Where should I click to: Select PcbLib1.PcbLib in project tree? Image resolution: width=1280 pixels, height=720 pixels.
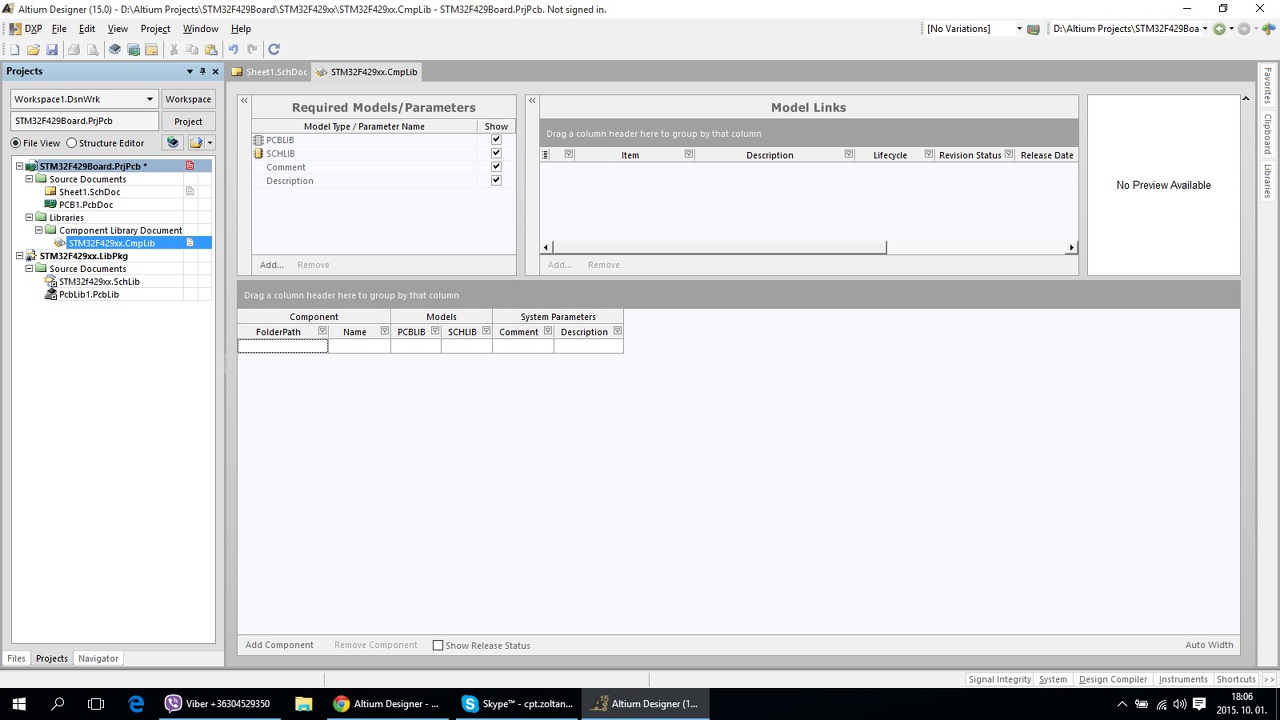coord(89,295)
